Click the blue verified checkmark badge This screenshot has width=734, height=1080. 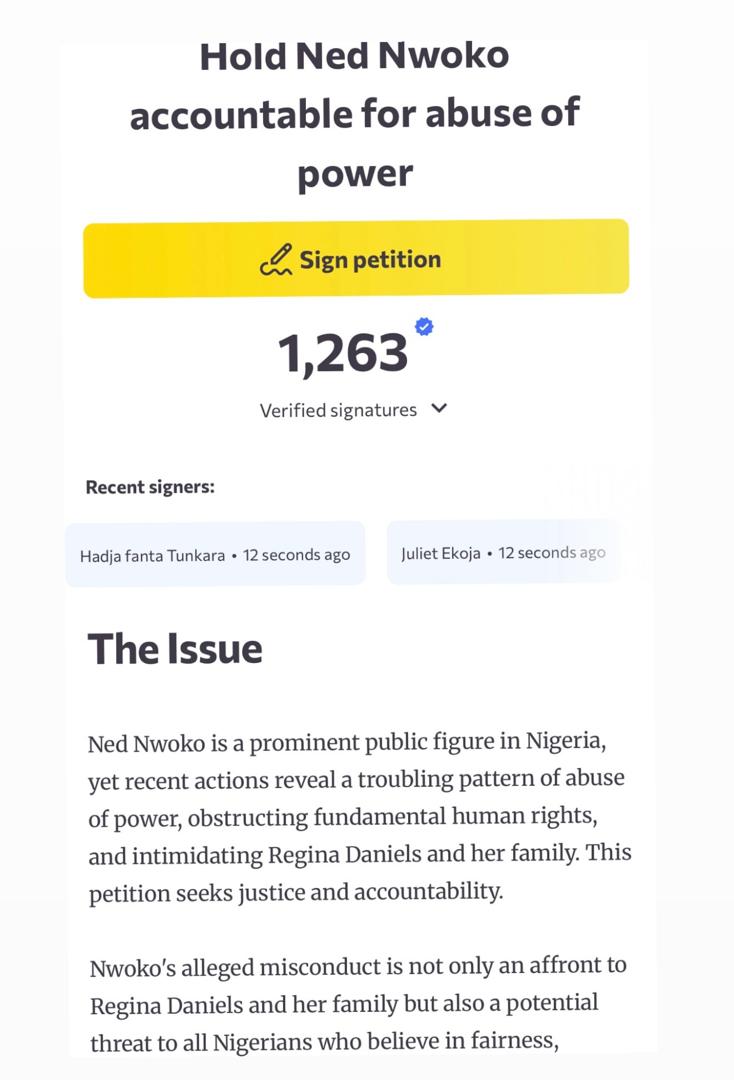coord(424,326)
